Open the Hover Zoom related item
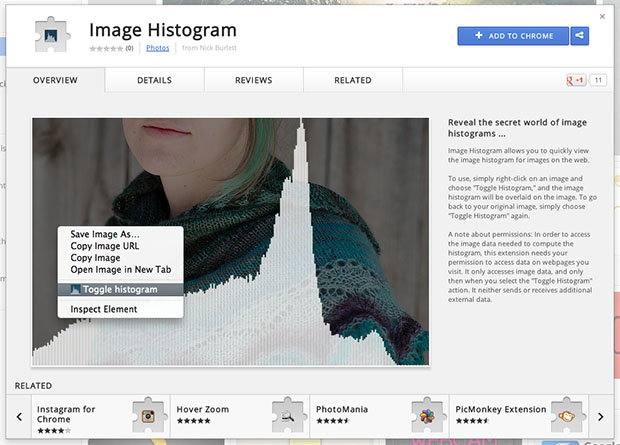This screenshot has width=620, height=445. pos(240,417)
